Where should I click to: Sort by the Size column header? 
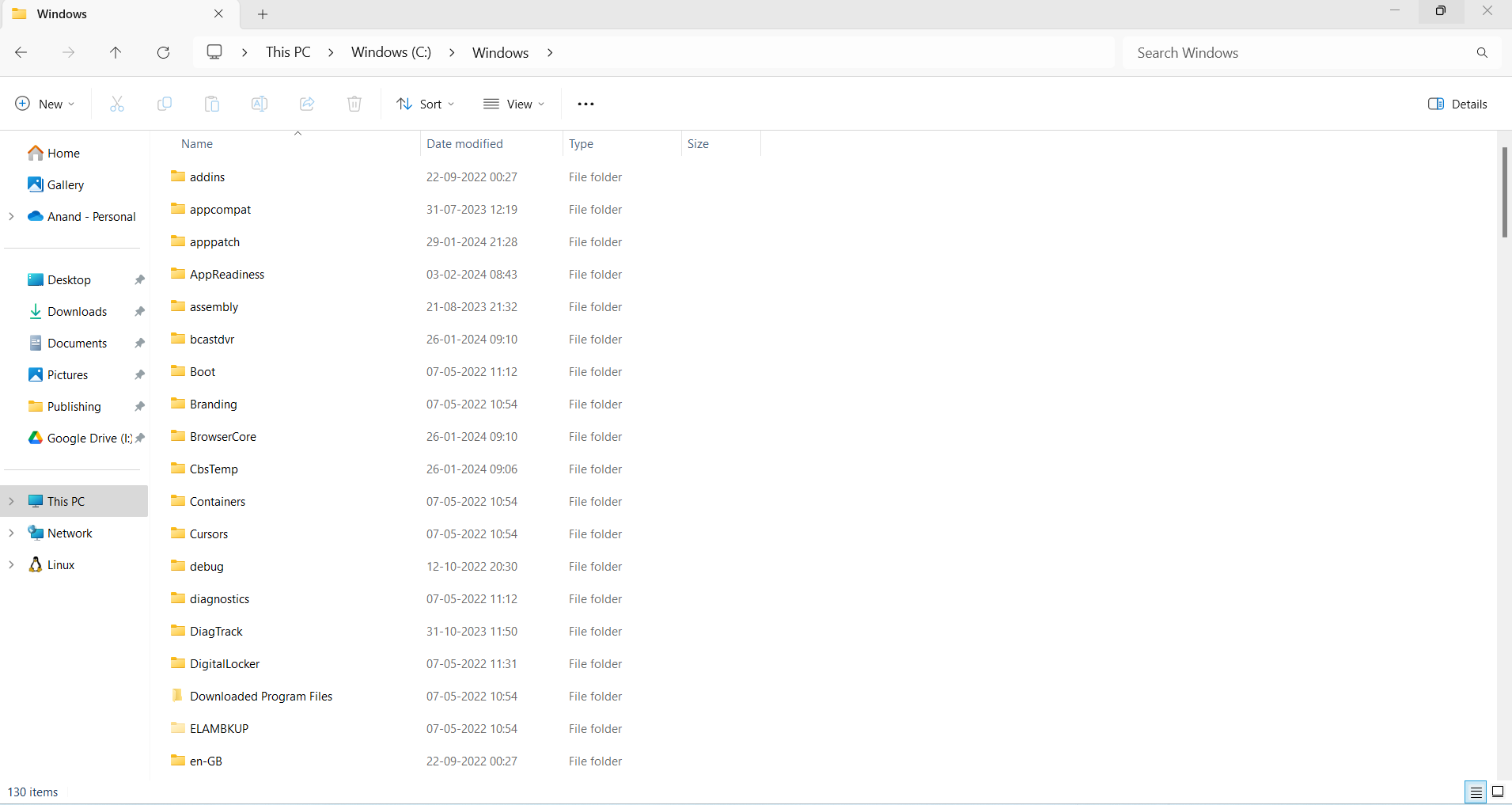tap(698, 144)
